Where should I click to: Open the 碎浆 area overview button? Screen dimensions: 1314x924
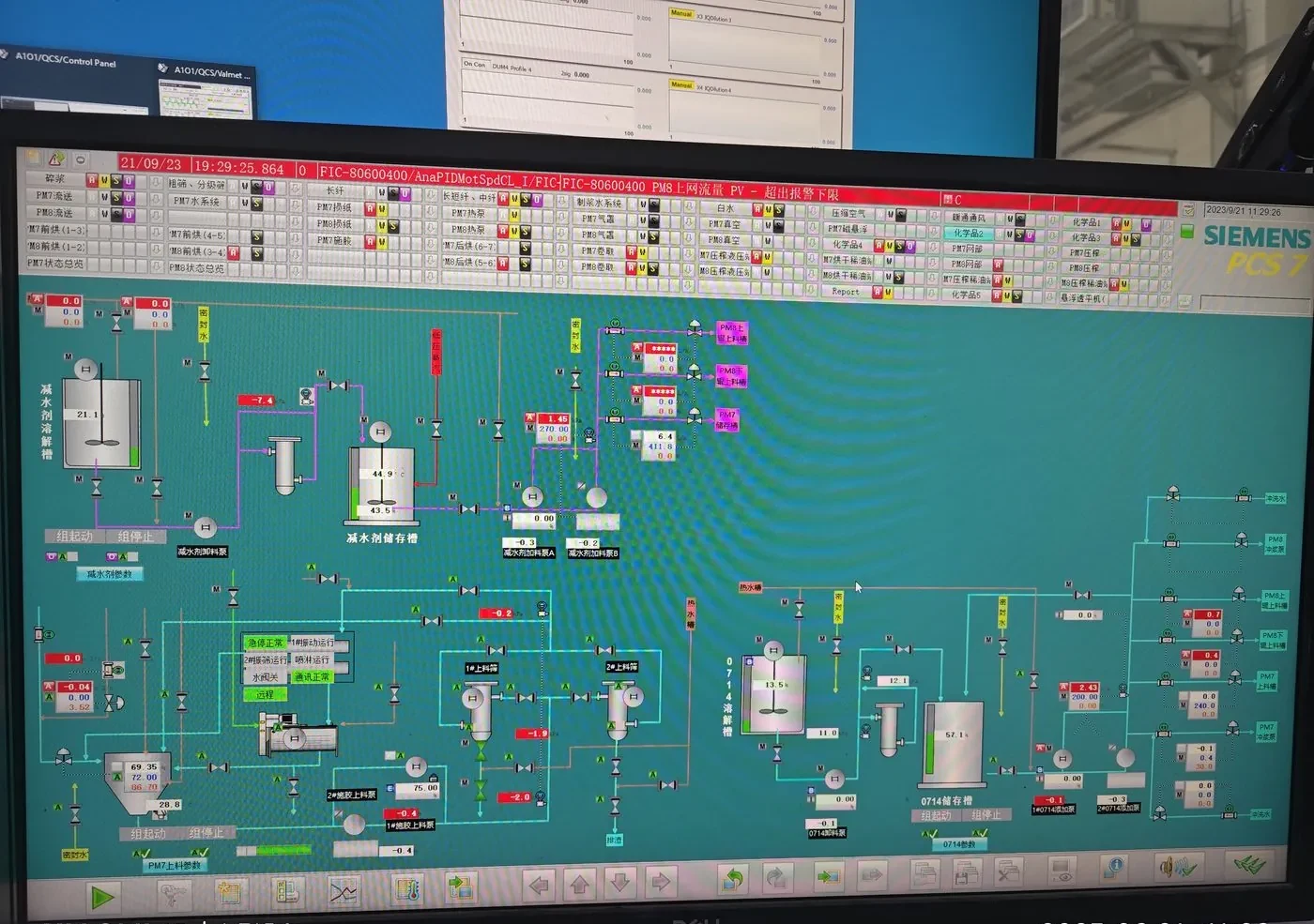[x=55, y=179]
